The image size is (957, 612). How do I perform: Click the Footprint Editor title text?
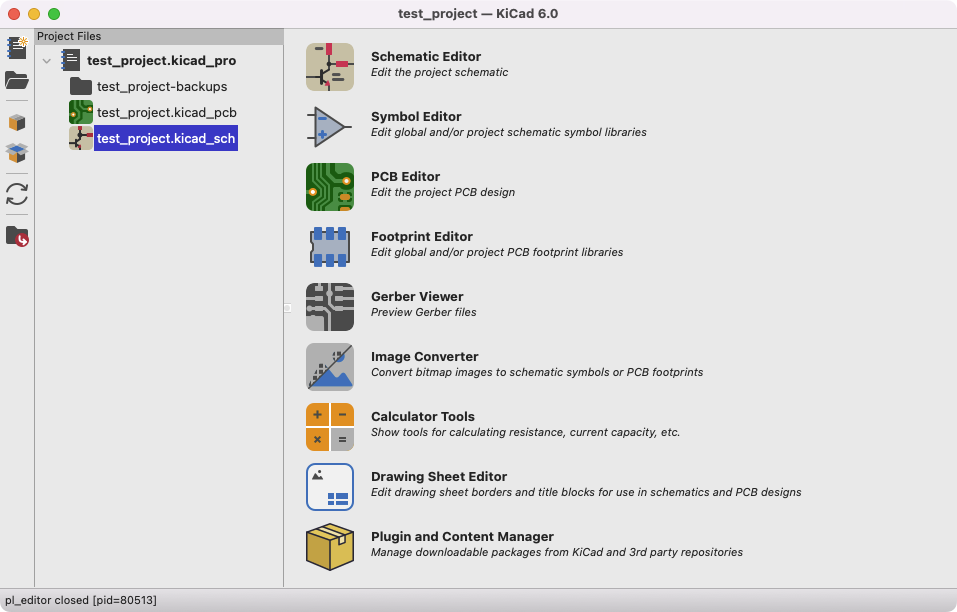point(422,236)
